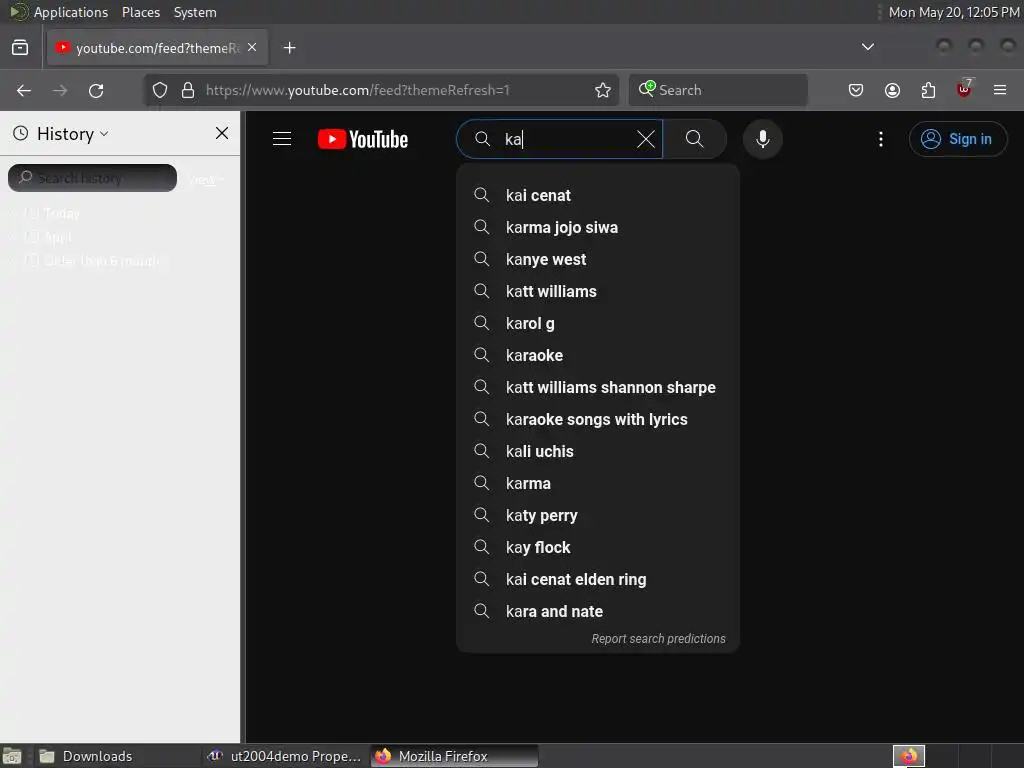Viewport: 1024px width, 768px height.
Task: Clear the YouTube search query
Action: 645,139
